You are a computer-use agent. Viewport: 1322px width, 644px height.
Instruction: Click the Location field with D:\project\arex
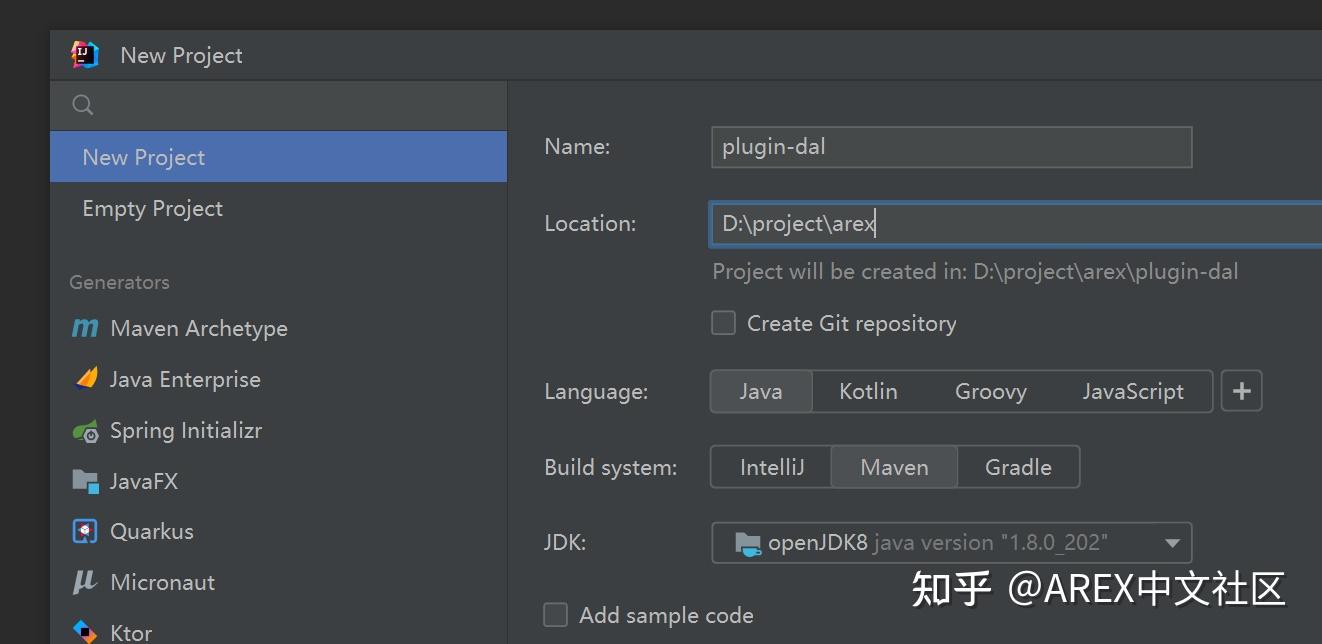(1016, 223)
